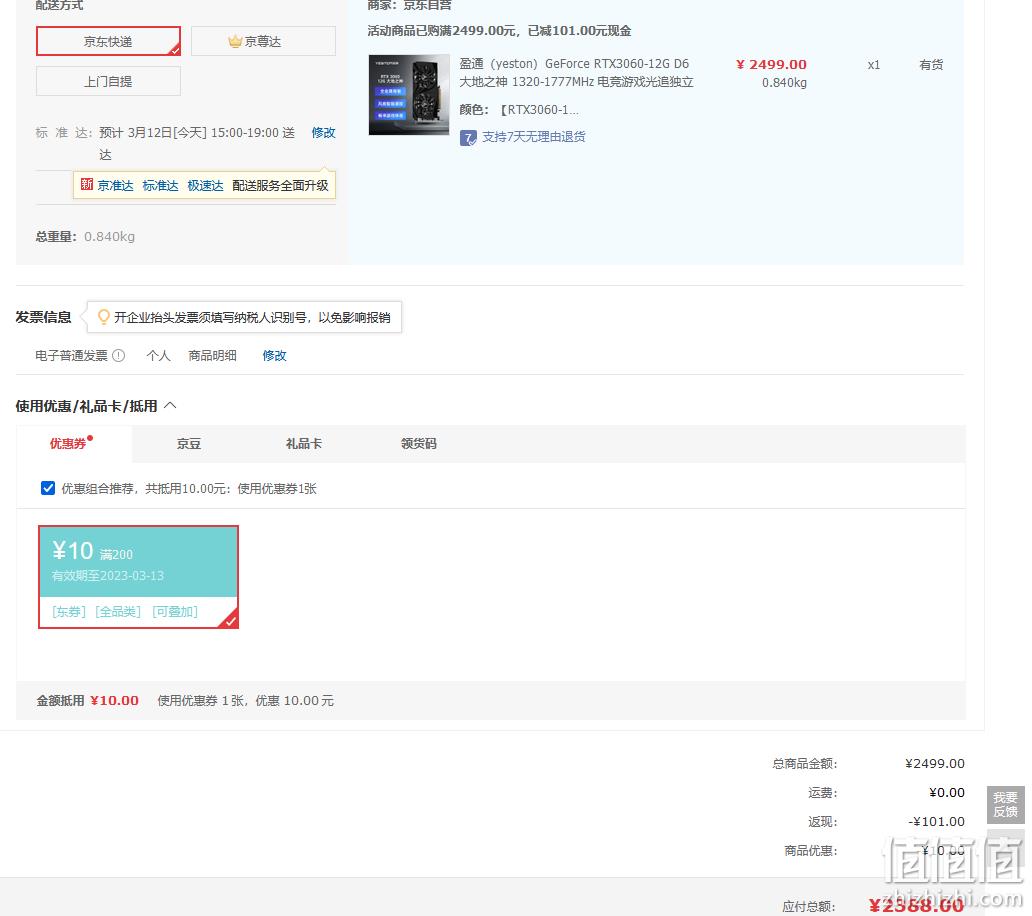This screenshot has height=916, width=1032.
Task: Click the 配送服务全面升级 notice text
Action: [280, 186]
